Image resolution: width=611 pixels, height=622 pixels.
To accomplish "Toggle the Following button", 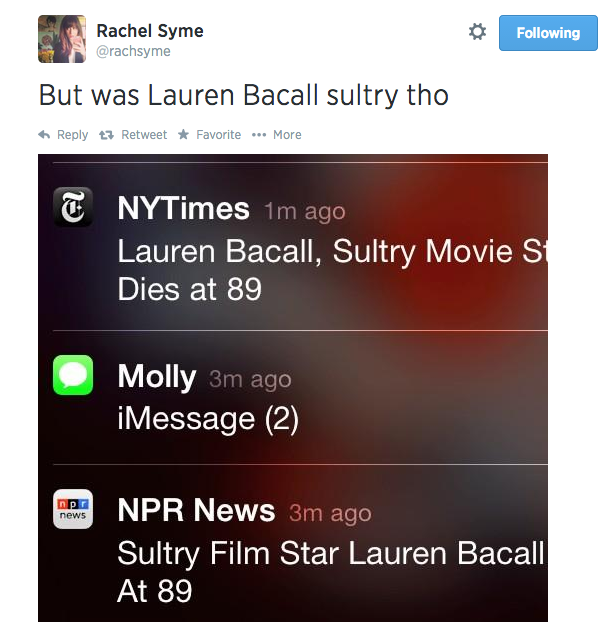I will pyautogui.click(x=547, y=33).
